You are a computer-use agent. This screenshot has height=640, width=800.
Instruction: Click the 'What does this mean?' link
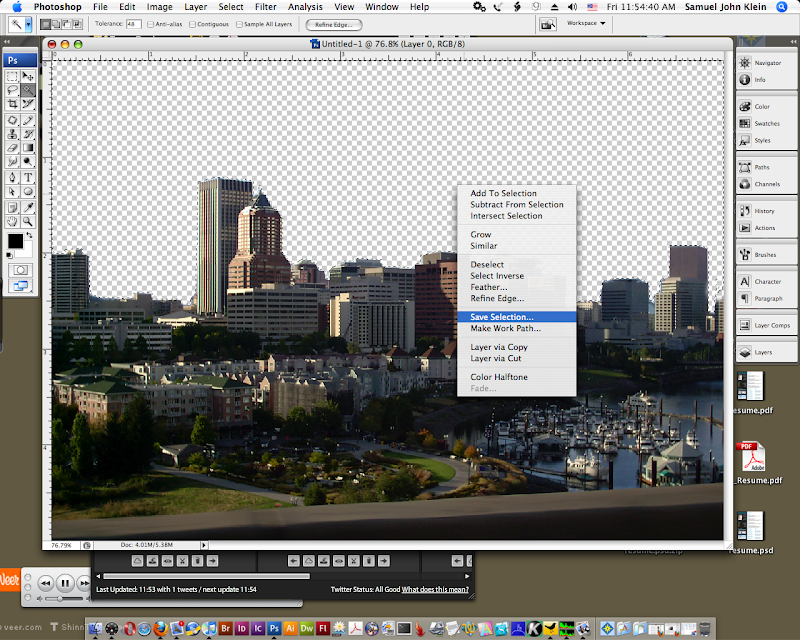coord(438,590)
